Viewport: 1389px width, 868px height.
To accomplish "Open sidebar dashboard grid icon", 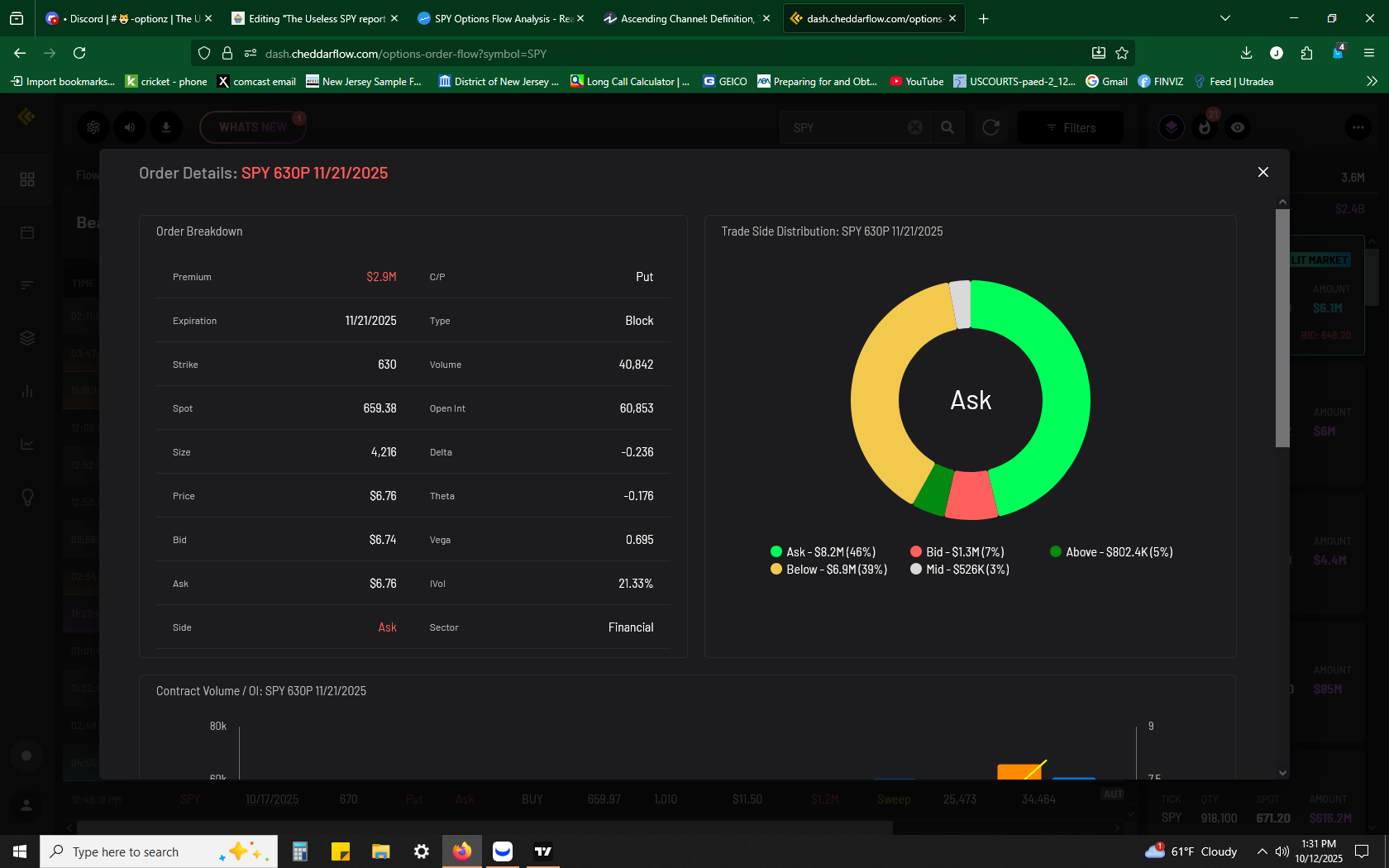I will [x=27, y=179].
